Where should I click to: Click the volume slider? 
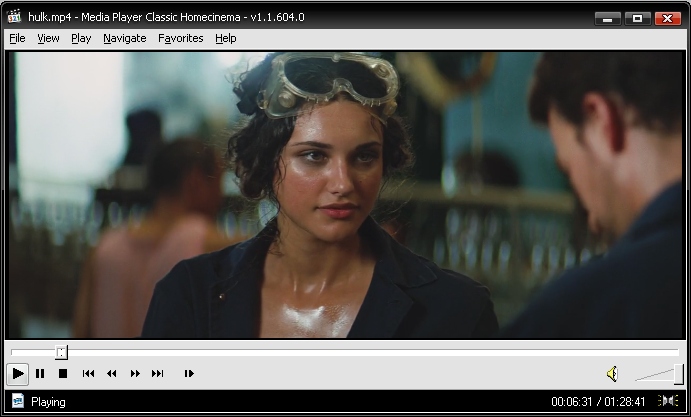(x=658, y=375)
